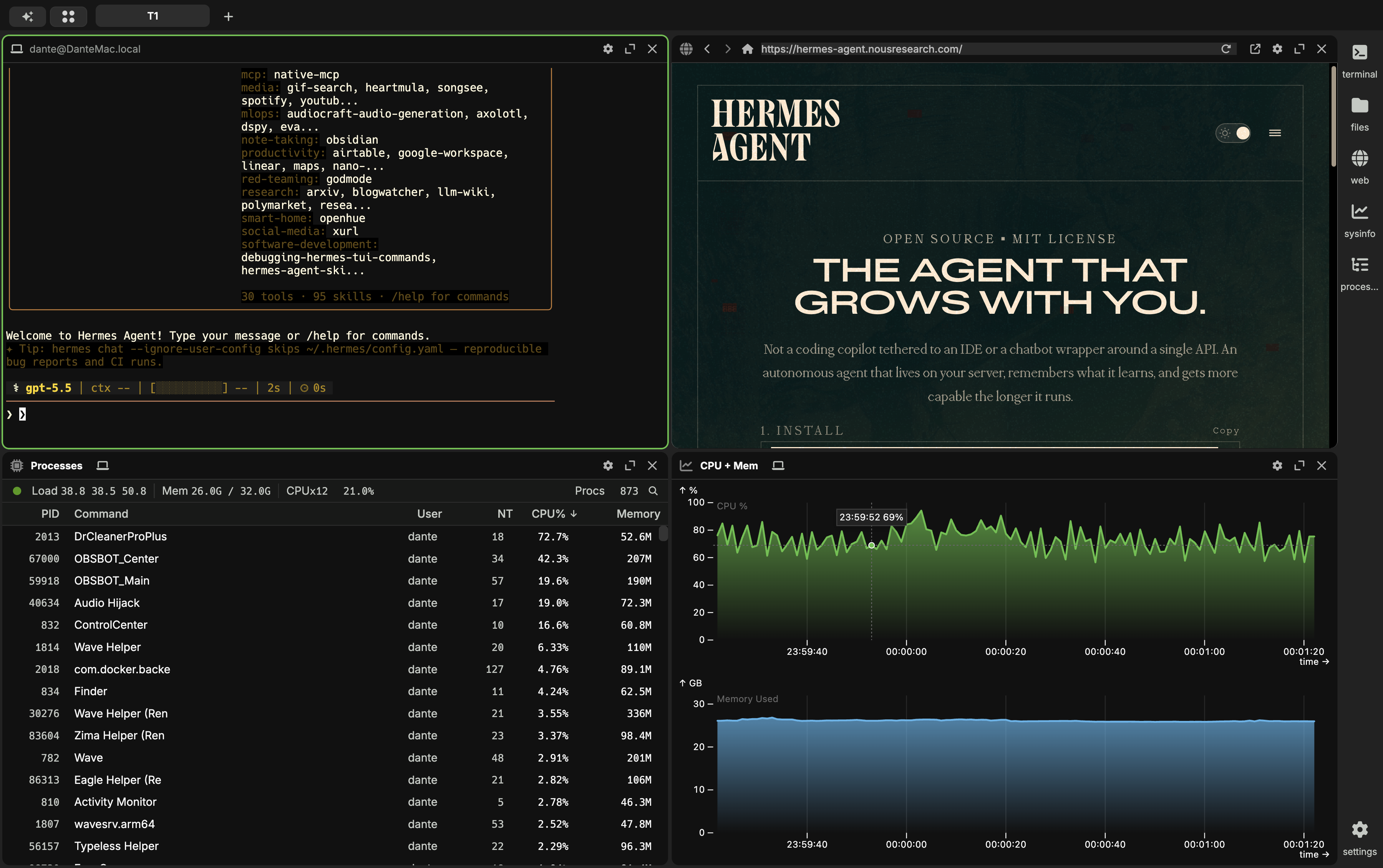Select the Activity Monitor process row
Viewport: 1383px width, 868px height.
[331, 802]
